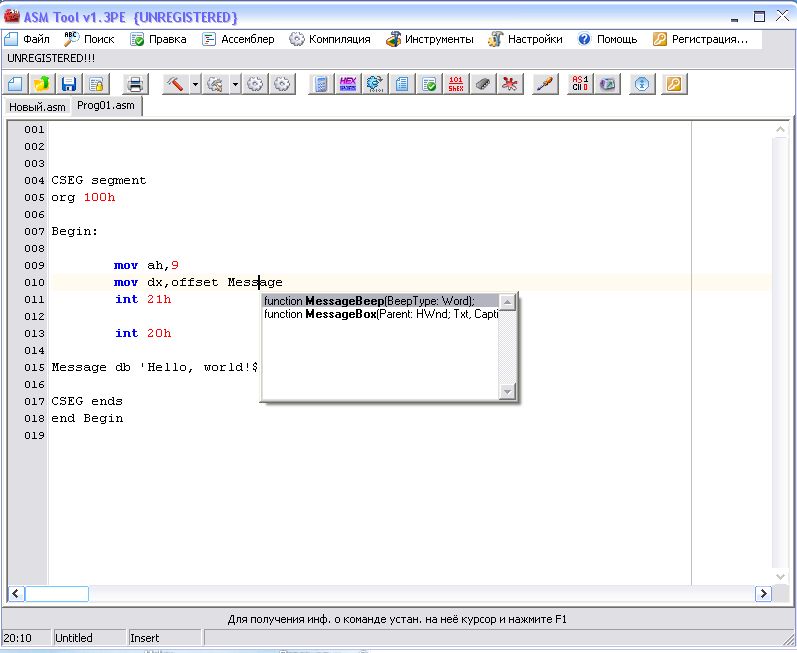
Task: Click the screwdriver toolbar icon
Action: [x=545, y=84]
